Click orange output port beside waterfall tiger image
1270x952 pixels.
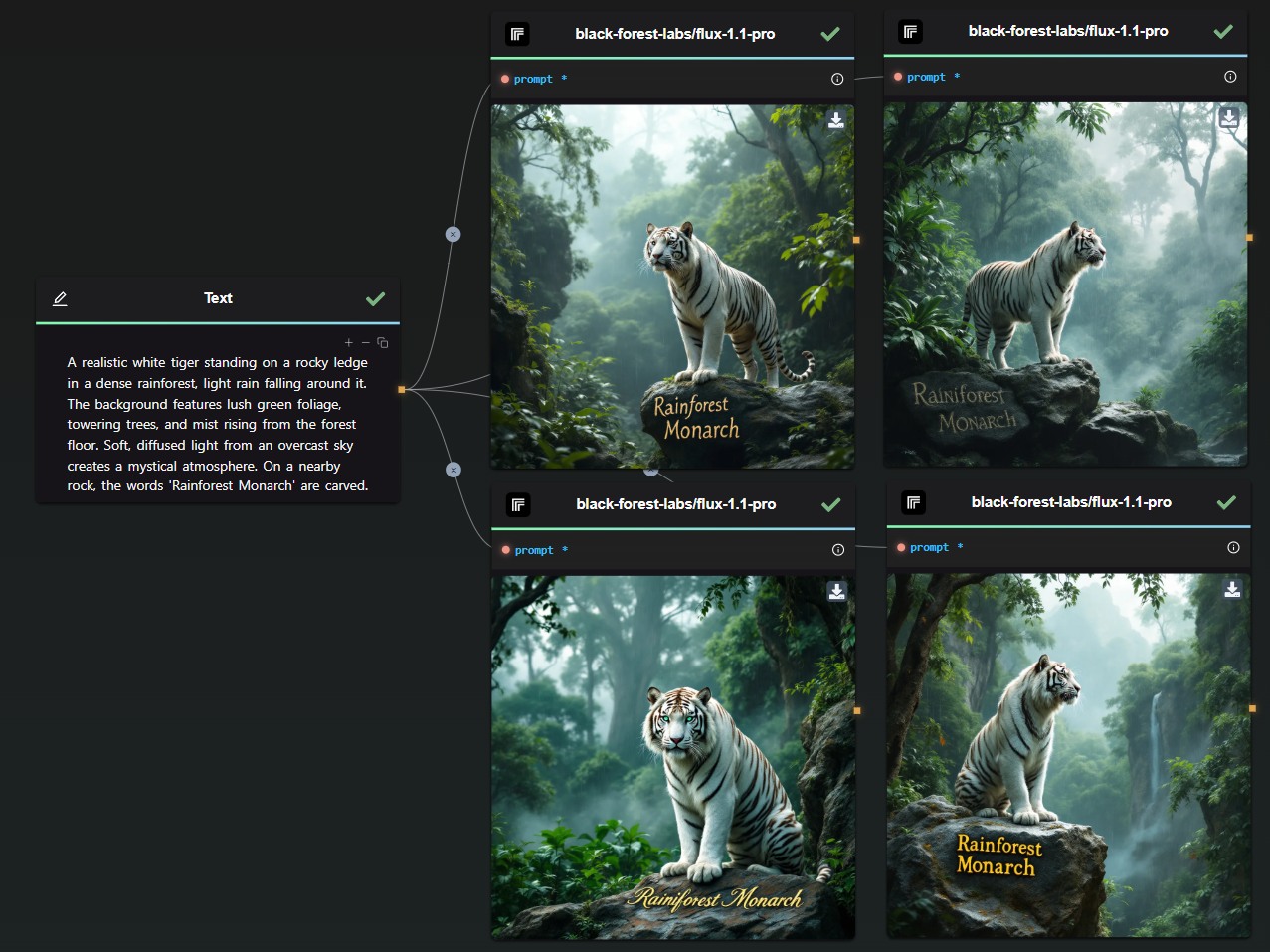click(1252, 708)
